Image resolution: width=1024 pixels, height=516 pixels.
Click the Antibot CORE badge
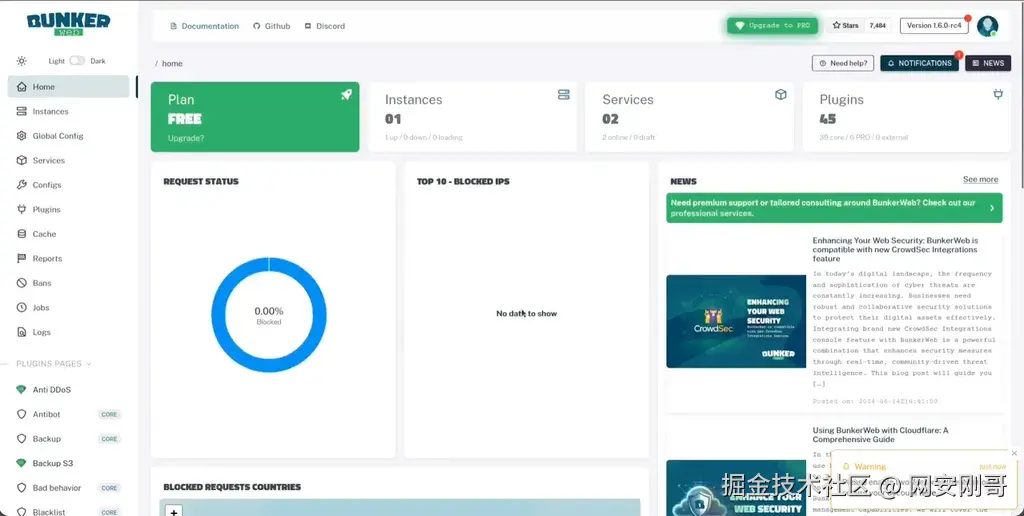tap(109, 414)
